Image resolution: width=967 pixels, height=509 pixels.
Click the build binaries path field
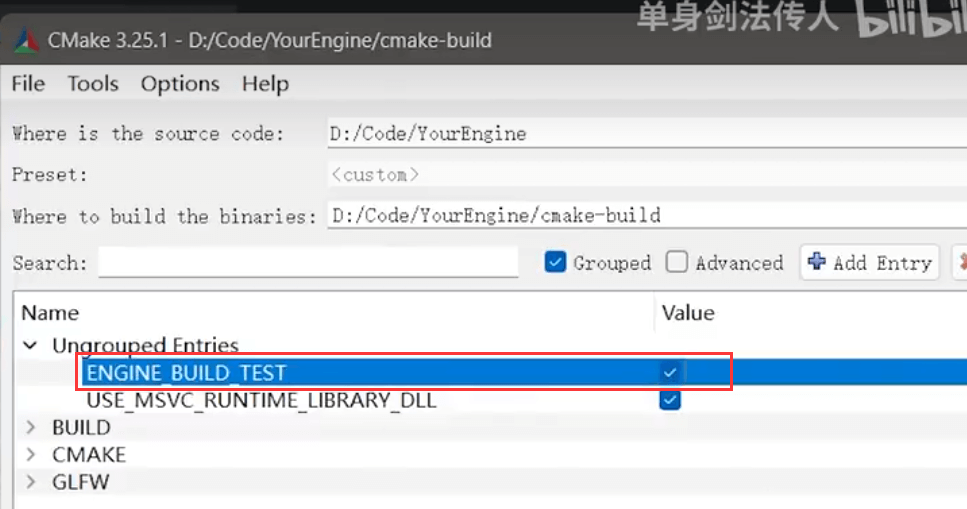coord(647,215)
